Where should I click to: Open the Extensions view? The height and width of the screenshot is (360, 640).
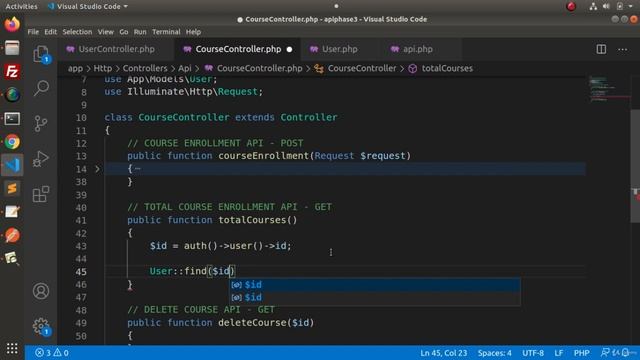[41, 194]
